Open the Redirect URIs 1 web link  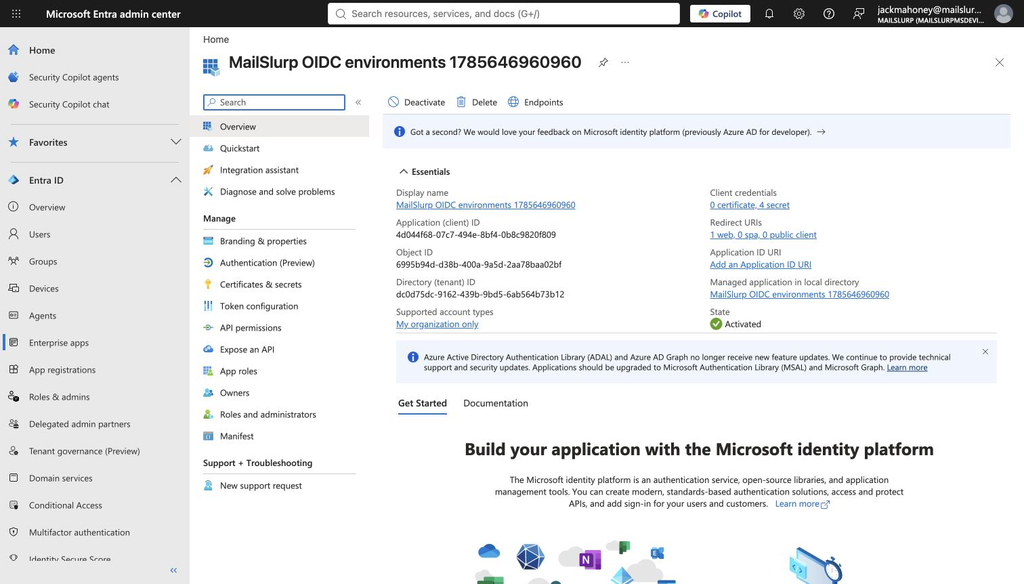coord(763,235)
